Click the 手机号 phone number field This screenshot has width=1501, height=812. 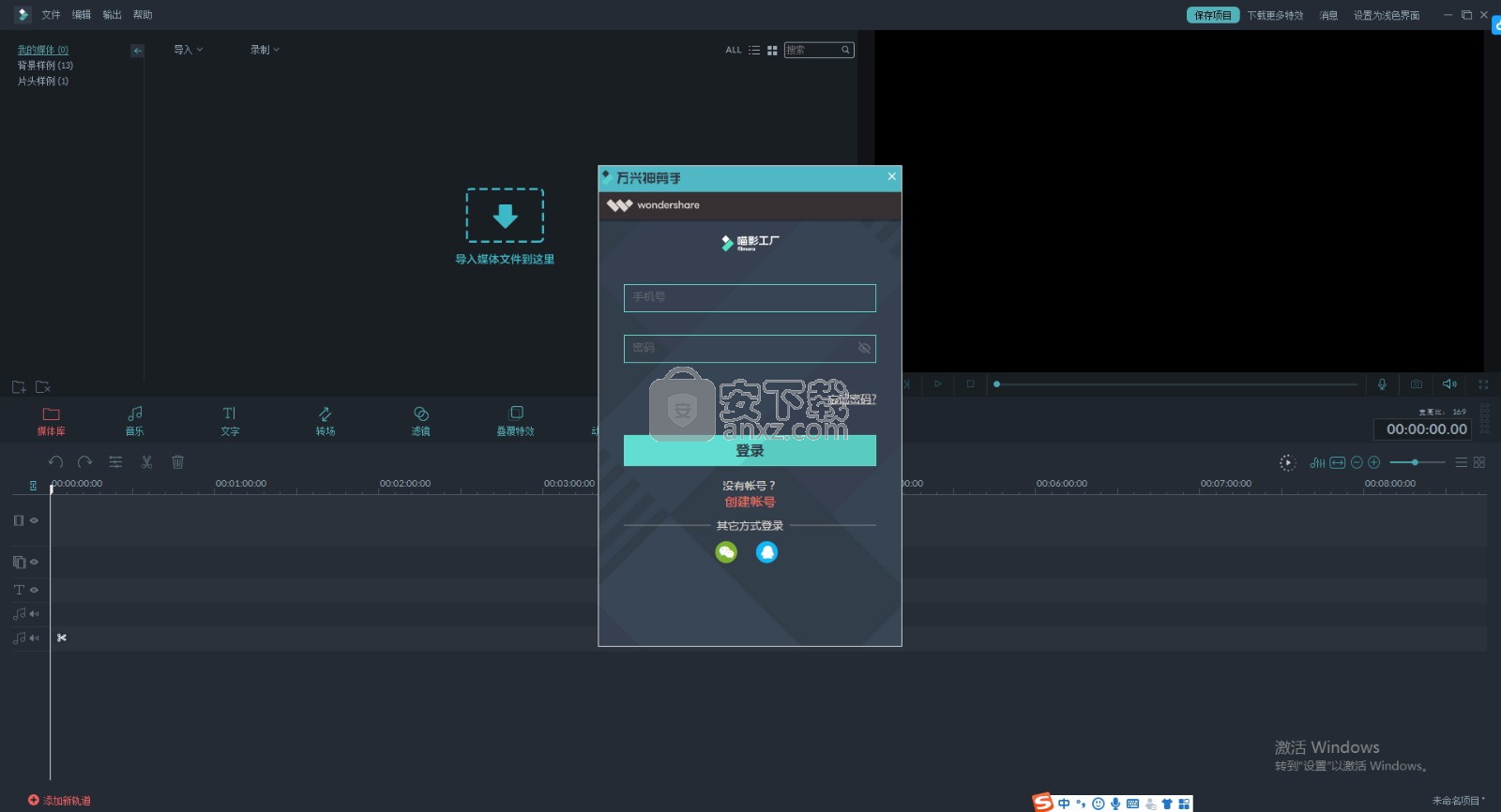click(x=750, y=298)
